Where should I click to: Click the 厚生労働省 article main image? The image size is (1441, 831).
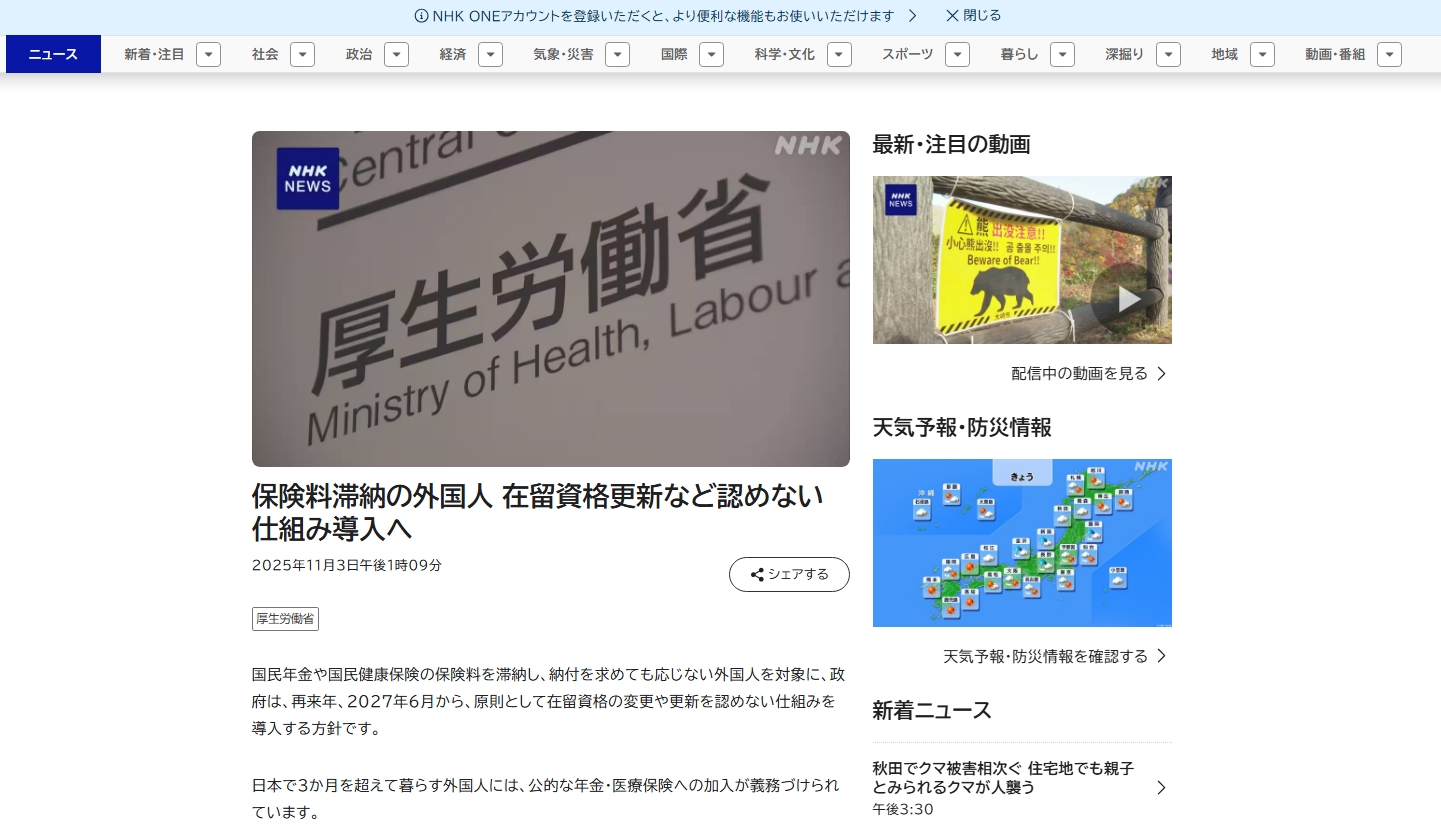click(551, 299)
